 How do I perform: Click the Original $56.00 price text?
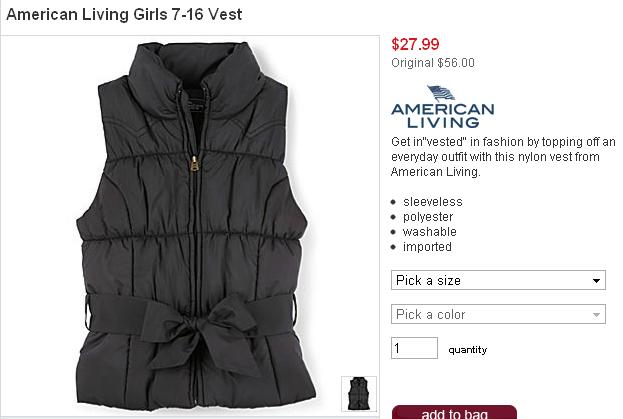point(433,63)
